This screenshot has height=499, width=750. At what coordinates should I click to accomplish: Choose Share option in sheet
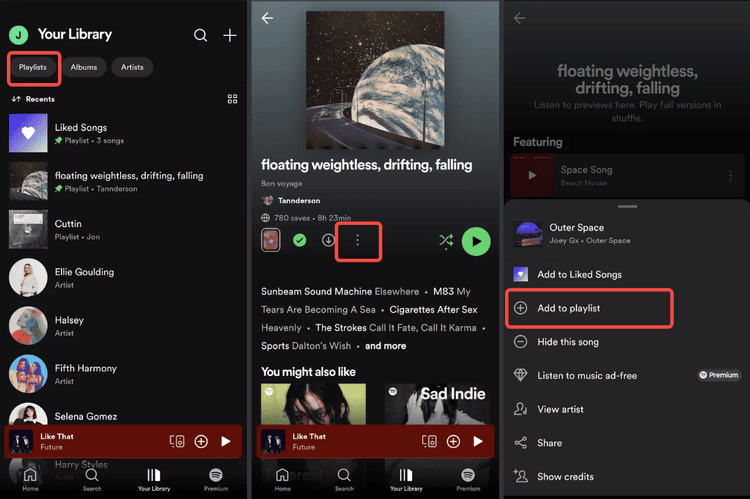pyautogui.click(x=627, y=443)
